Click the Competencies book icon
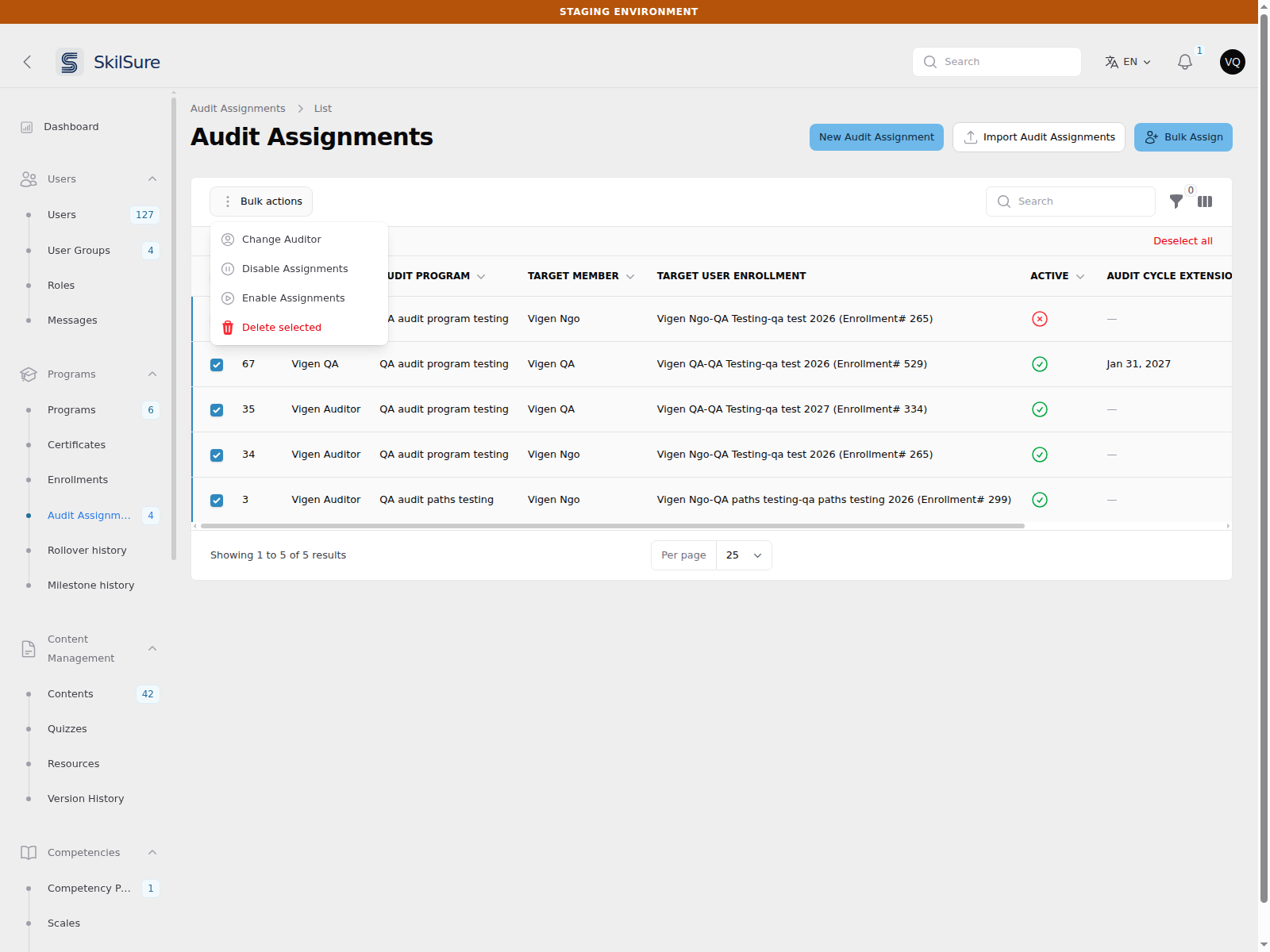This screenshot has height=952, width=1270. 29,853
